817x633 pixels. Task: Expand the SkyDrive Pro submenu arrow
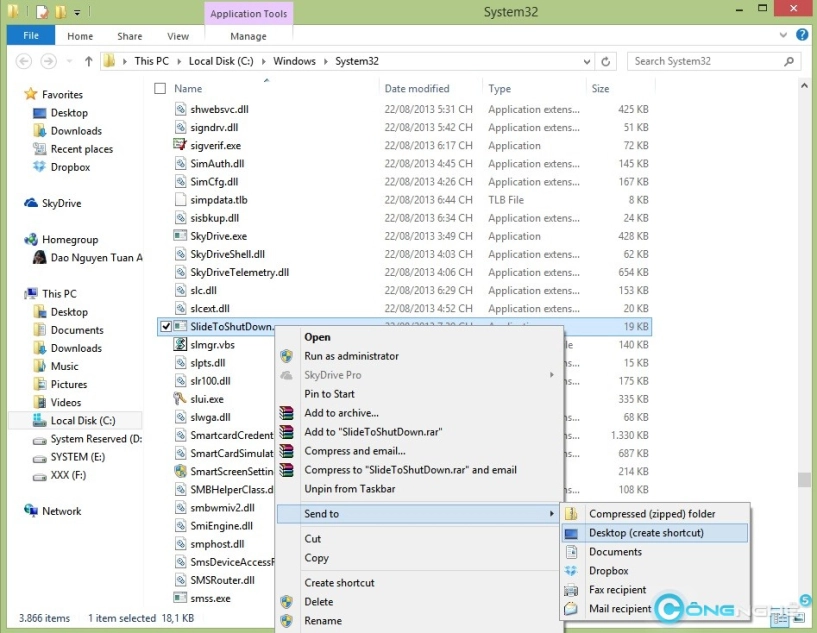pyautogui.click(x=552, y=375)
